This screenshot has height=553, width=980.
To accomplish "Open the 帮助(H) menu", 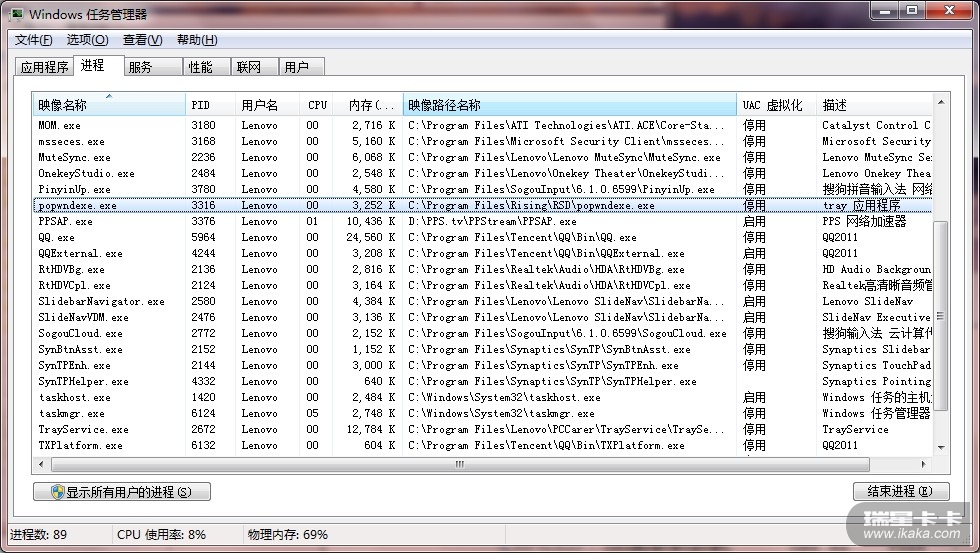I will pos(197,40).
